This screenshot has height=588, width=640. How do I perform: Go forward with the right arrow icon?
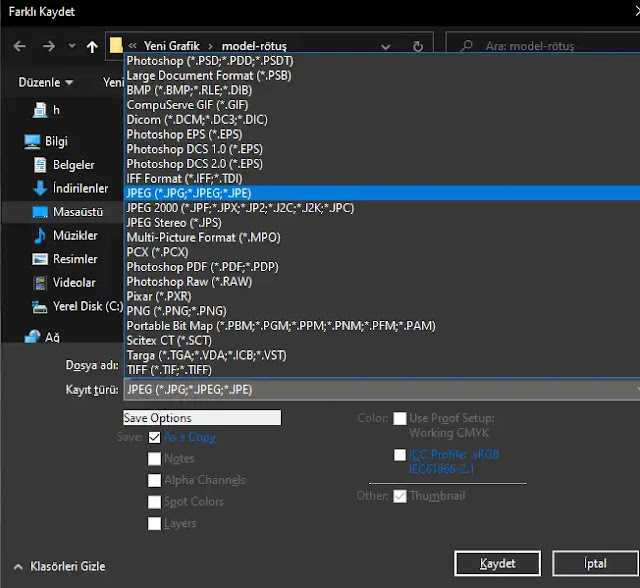pos(49,46)
